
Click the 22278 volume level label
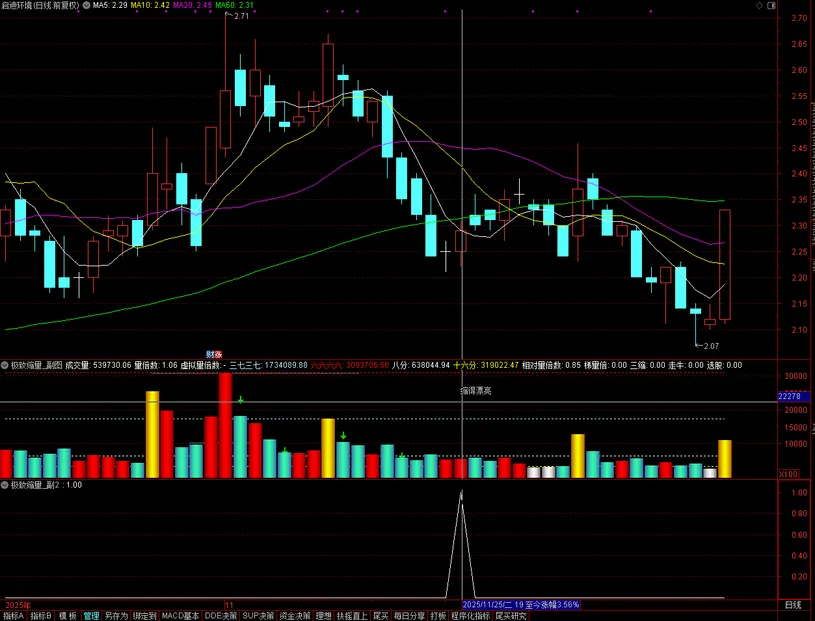pyautogui.click(x=789, y=397)
